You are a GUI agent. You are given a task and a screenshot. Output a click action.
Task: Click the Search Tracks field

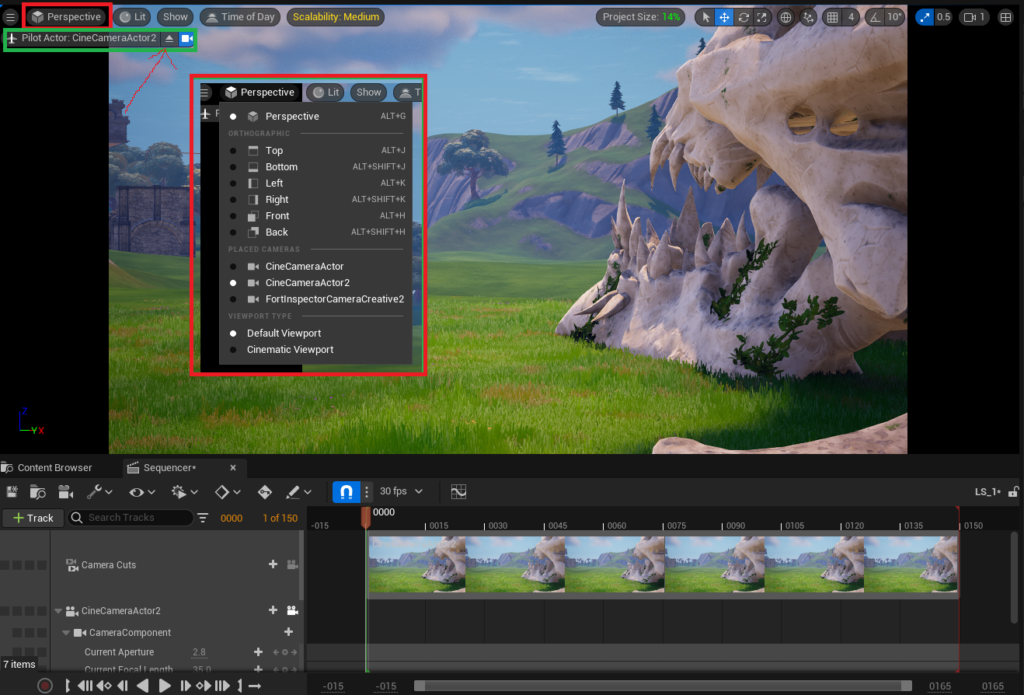click(x=131, y=518)
